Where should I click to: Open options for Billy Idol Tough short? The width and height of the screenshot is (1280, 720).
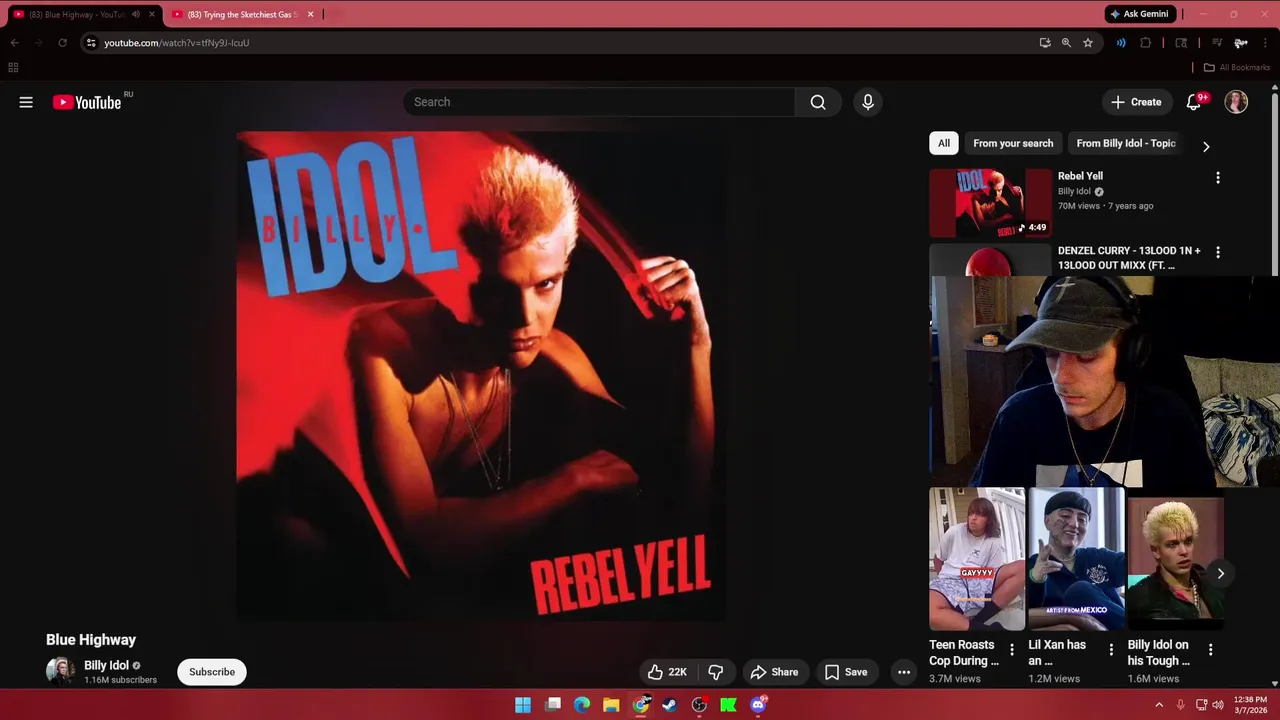[x=1210, y=650]
